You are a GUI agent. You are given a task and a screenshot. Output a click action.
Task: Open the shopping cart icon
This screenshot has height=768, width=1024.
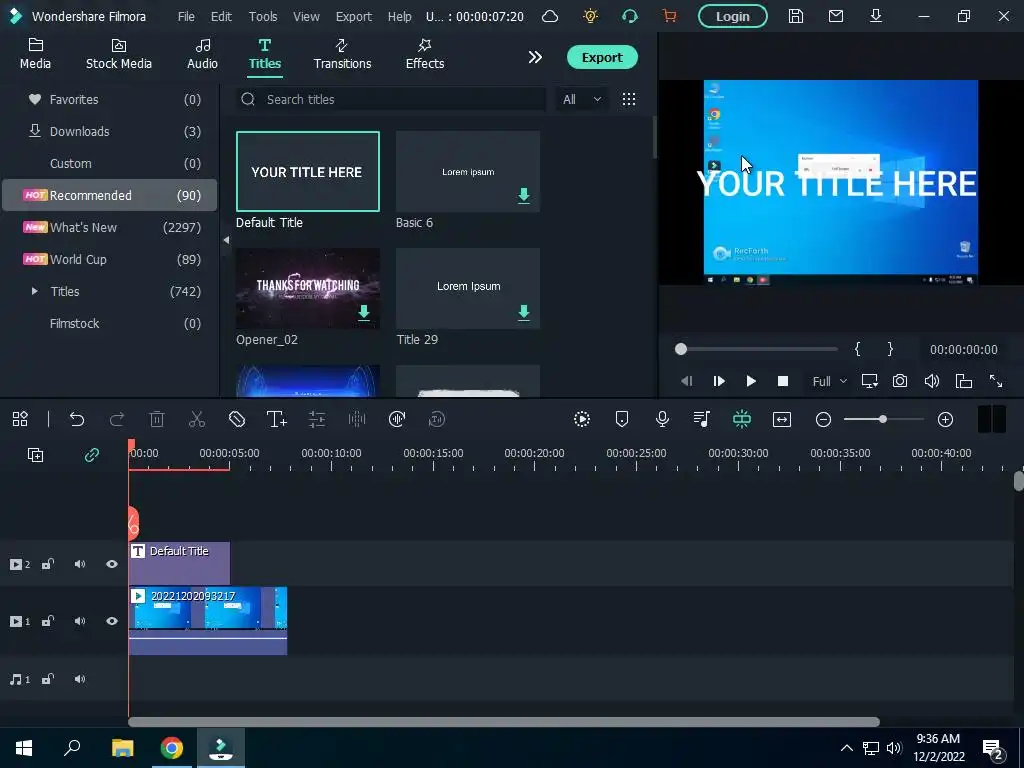[669, 16]
